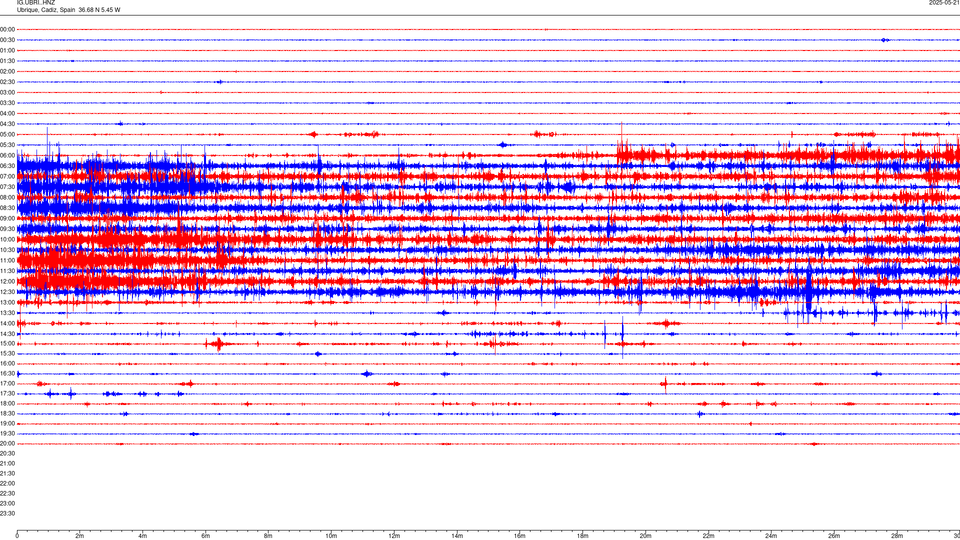This screenshot has height=540, width=960.
Task: Select the empty-row '21:00' time label
Action: tap(7, 463)
